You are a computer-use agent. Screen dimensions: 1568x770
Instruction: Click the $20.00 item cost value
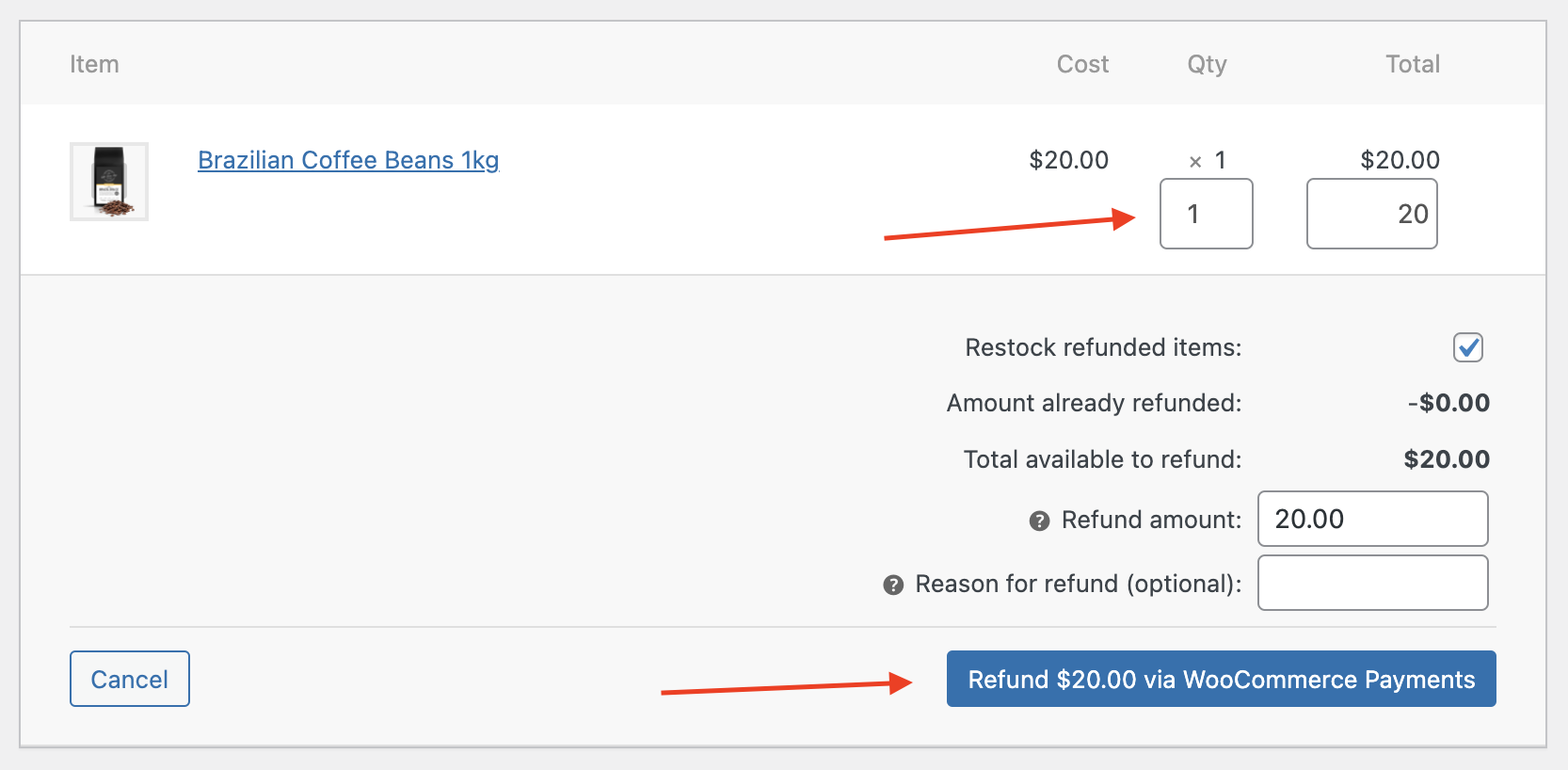(1068, 160)
